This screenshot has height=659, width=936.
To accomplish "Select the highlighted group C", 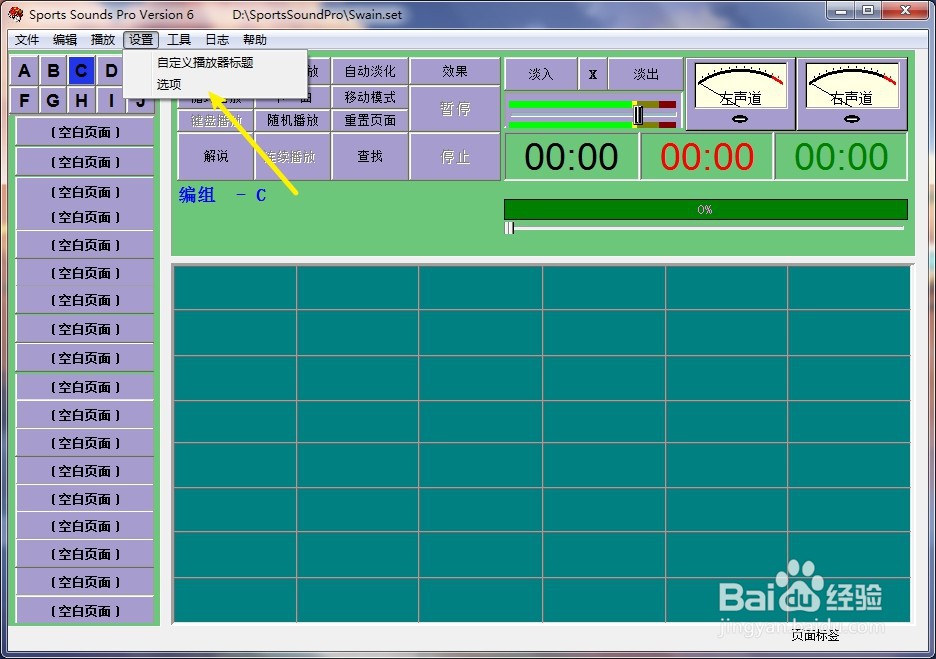I will pyautogui.click(x=82, y=71).
